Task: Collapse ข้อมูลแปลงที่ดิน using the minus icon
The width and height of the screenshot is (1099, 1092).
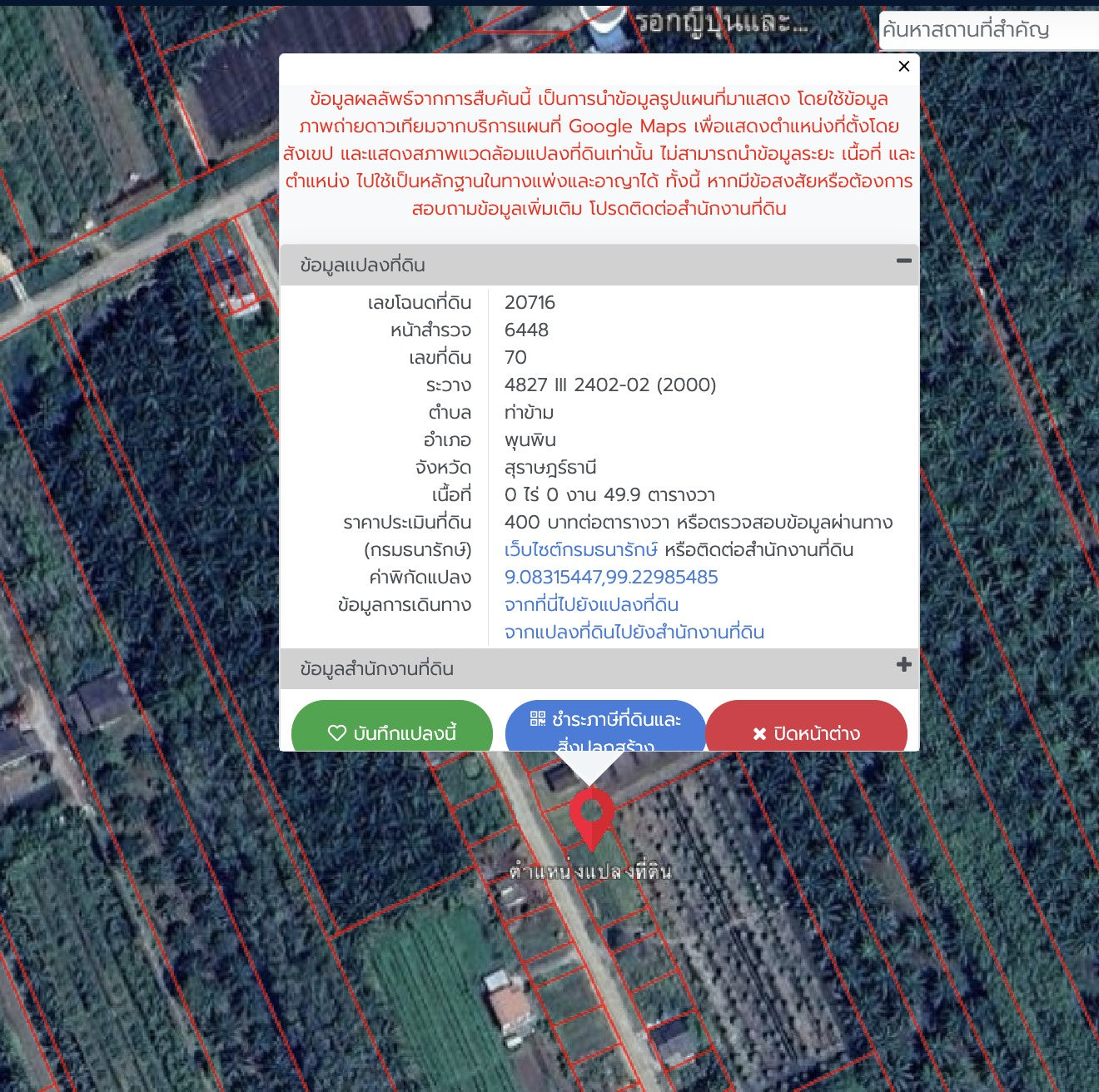Action: tap(903, 261)
